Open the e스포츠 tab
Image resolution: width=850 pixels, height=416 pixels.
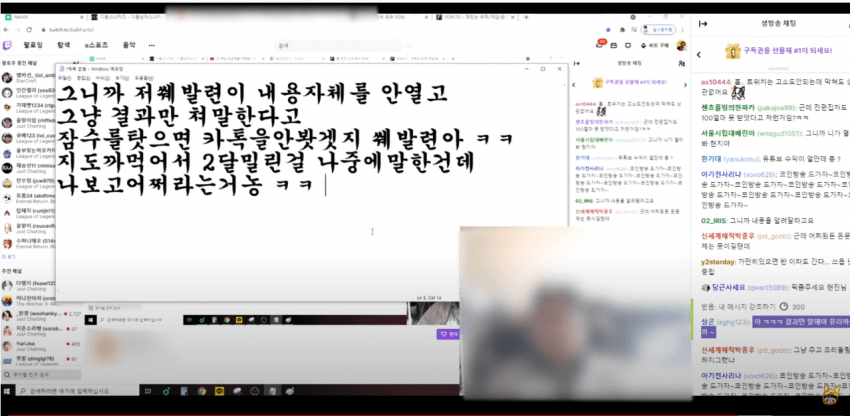click(96, 46)
